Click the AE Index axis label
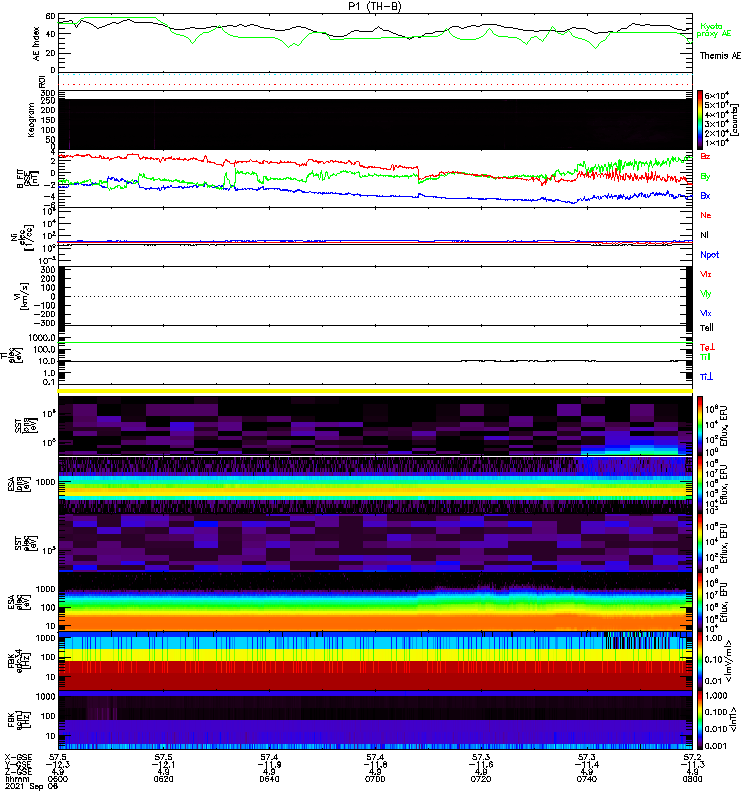 point(36,44)
